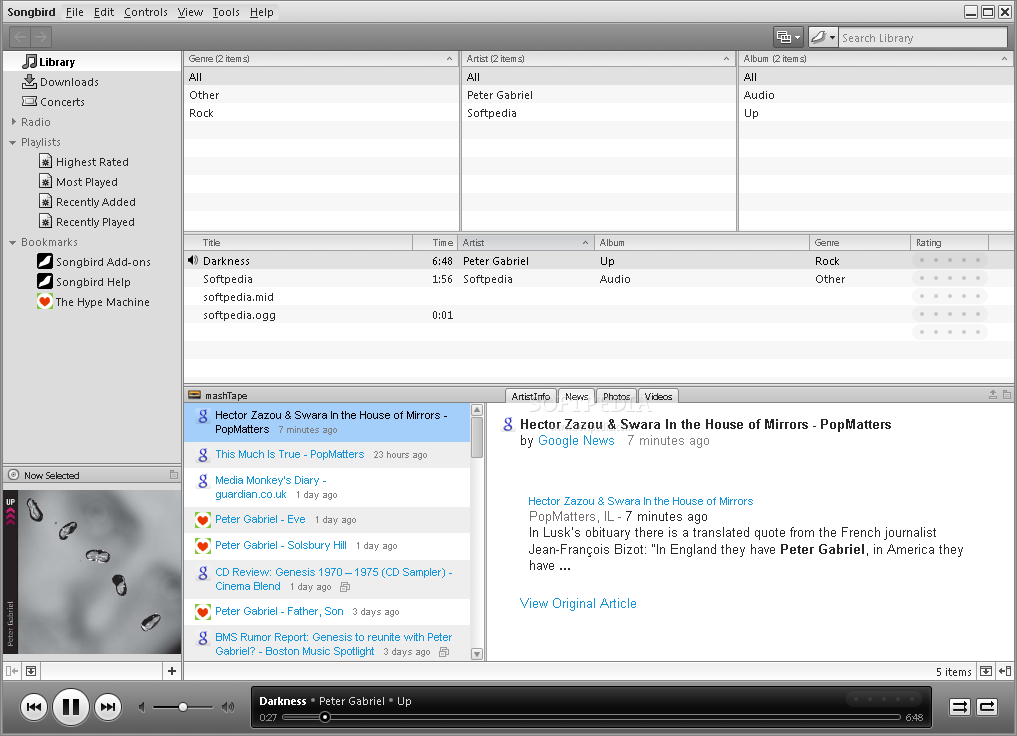Switch to Videos tab
Image resolution: width=1017 pixels, height=736 pixels.
(x=658, y=396)
